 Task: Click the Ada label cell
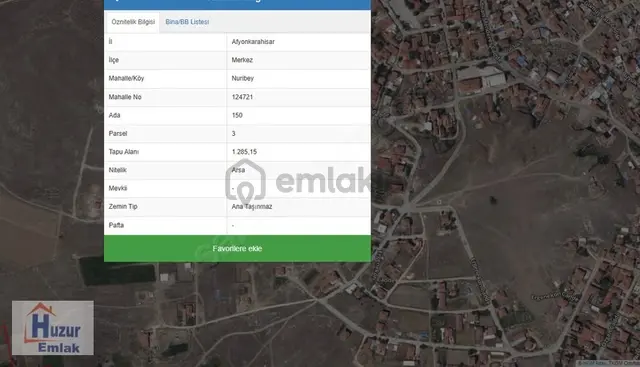point(165,116)
